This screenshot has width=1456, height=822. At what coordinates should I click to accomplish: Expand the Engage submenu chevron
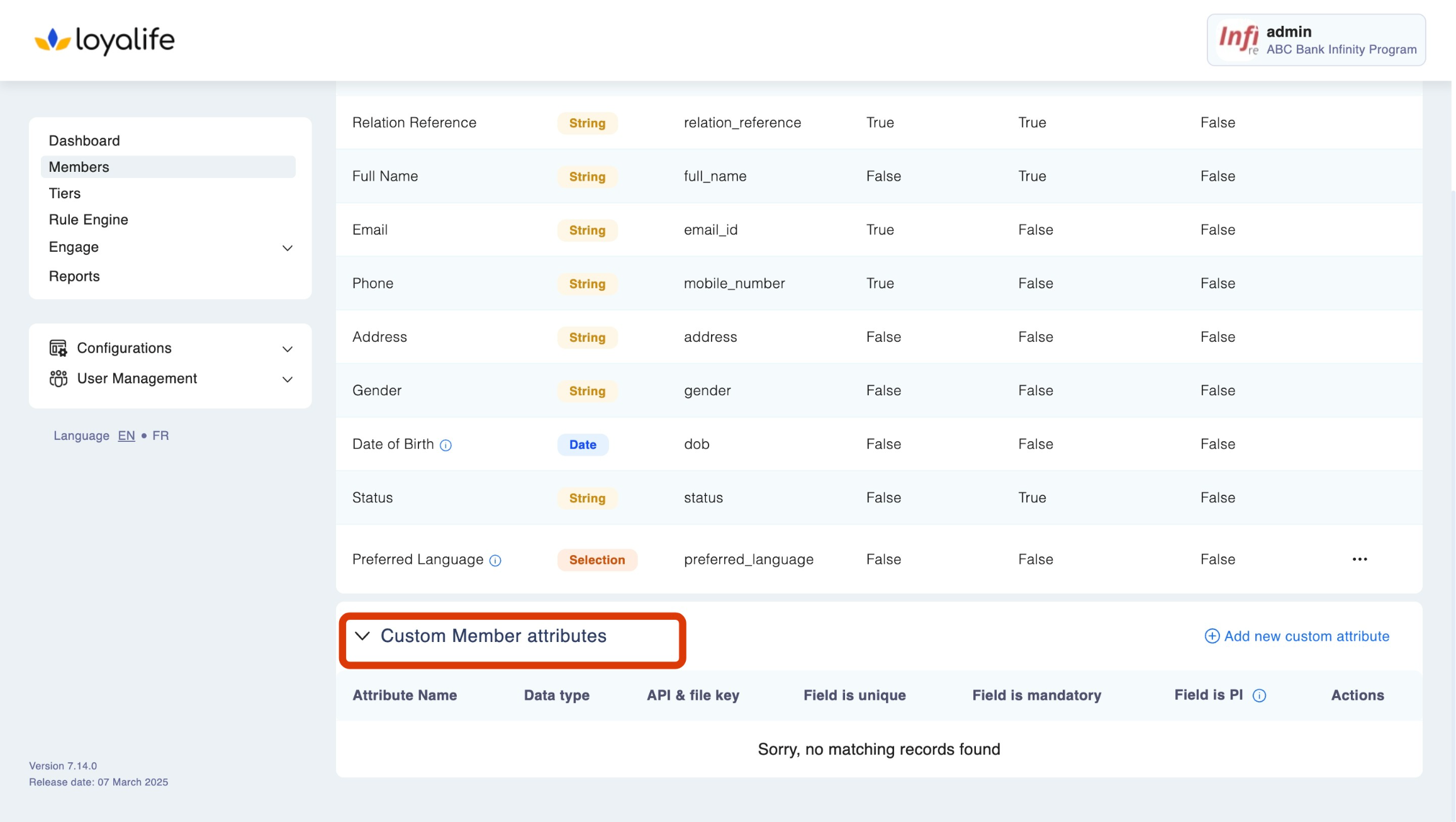coord(288,248)
